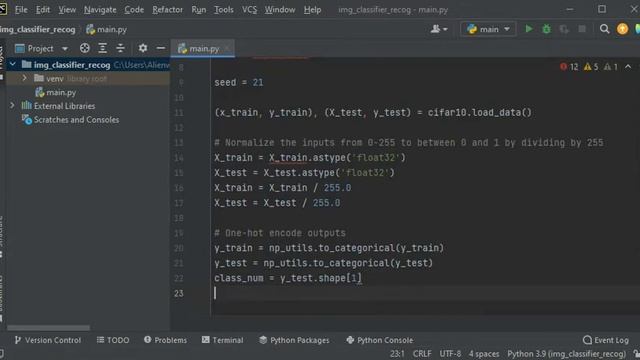Change the CRLF line separator
The width and height of the screenshot is (640, 360).
click(x=422, y=353)
